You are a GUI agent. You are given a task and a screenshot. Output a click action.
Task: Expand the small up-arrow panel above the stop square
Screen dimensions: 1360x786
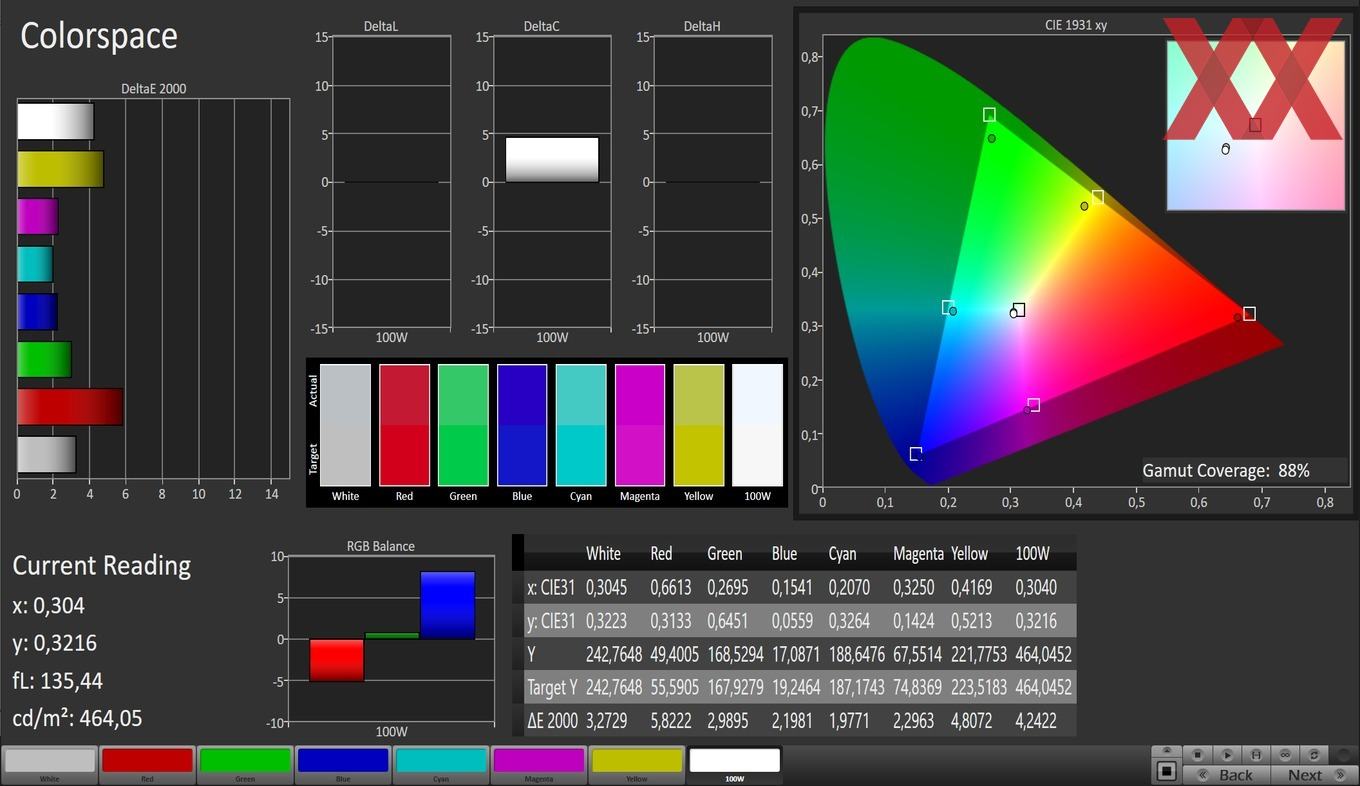[x=1166, y=750]
